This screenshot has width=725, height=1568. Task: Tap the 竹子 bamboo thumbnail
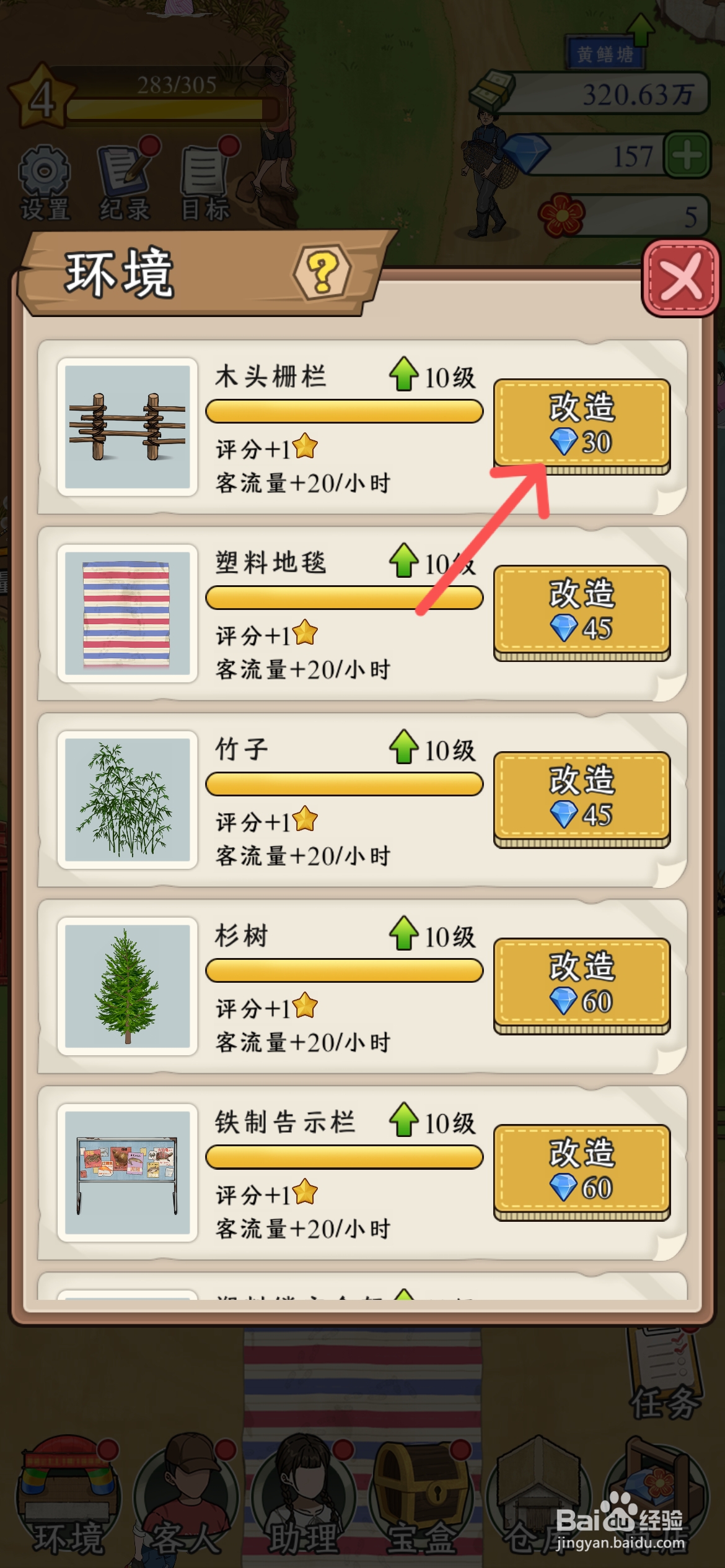pyautogui.click(x=128, y=799)
